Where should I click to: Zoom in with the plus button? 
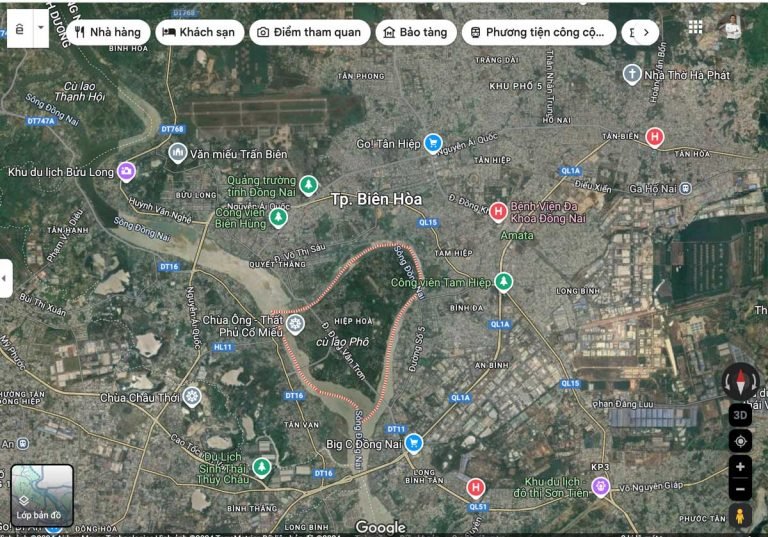[740, 467]
